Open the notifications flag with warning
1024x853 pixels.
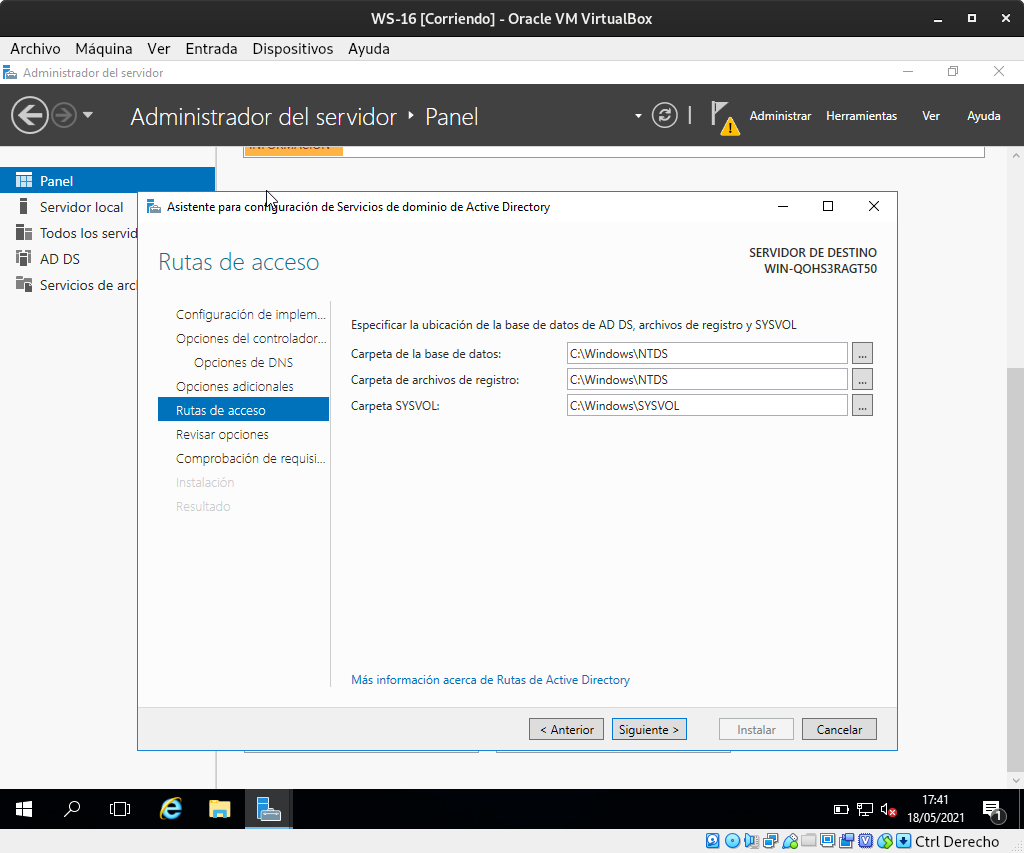point(724,117)
